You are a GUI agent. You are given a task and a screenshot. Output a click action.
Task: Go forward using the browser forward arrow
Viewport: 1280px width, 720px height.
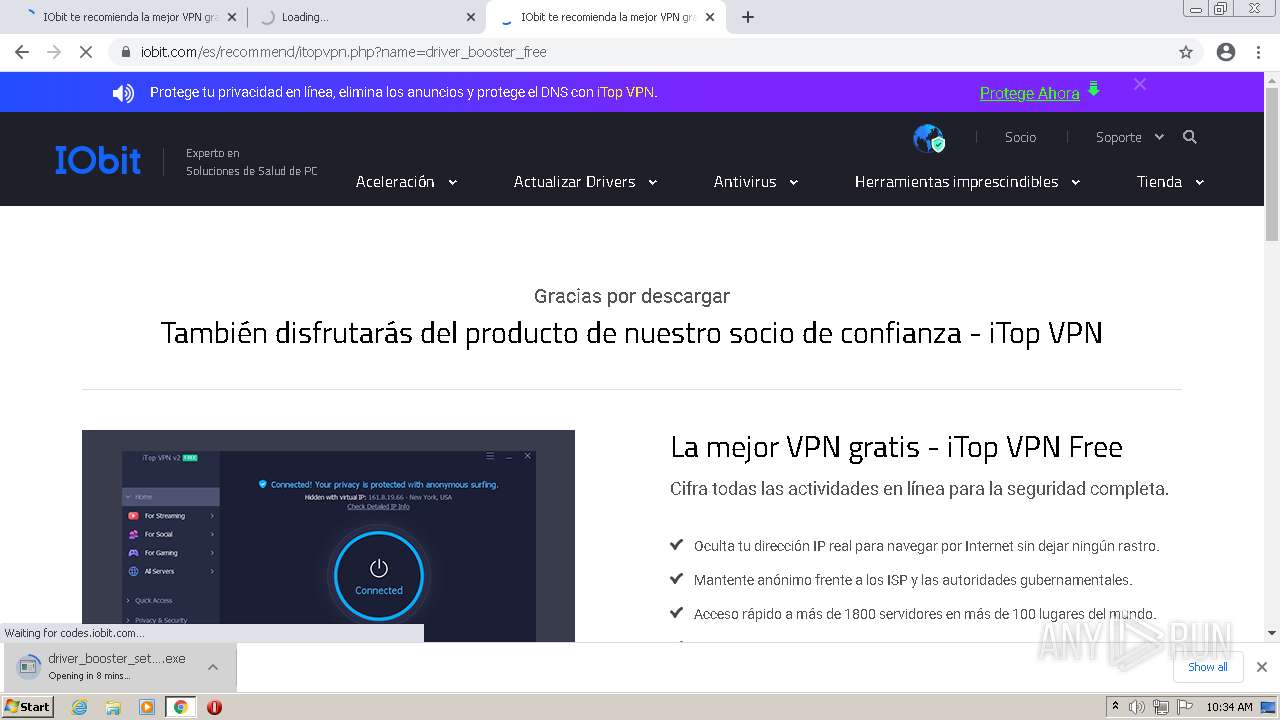pos(54,52)
